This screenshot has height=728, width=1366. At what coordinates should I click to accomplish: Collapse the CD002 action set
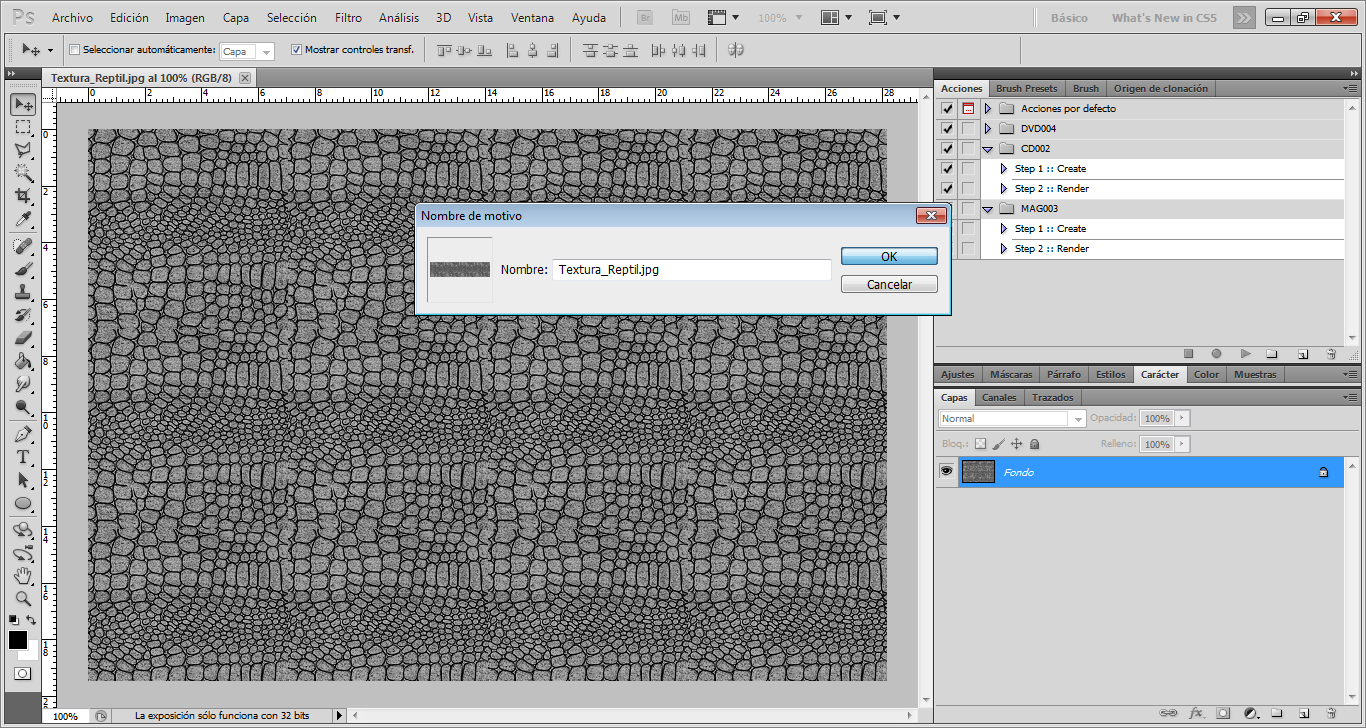(x=988, y=149)
